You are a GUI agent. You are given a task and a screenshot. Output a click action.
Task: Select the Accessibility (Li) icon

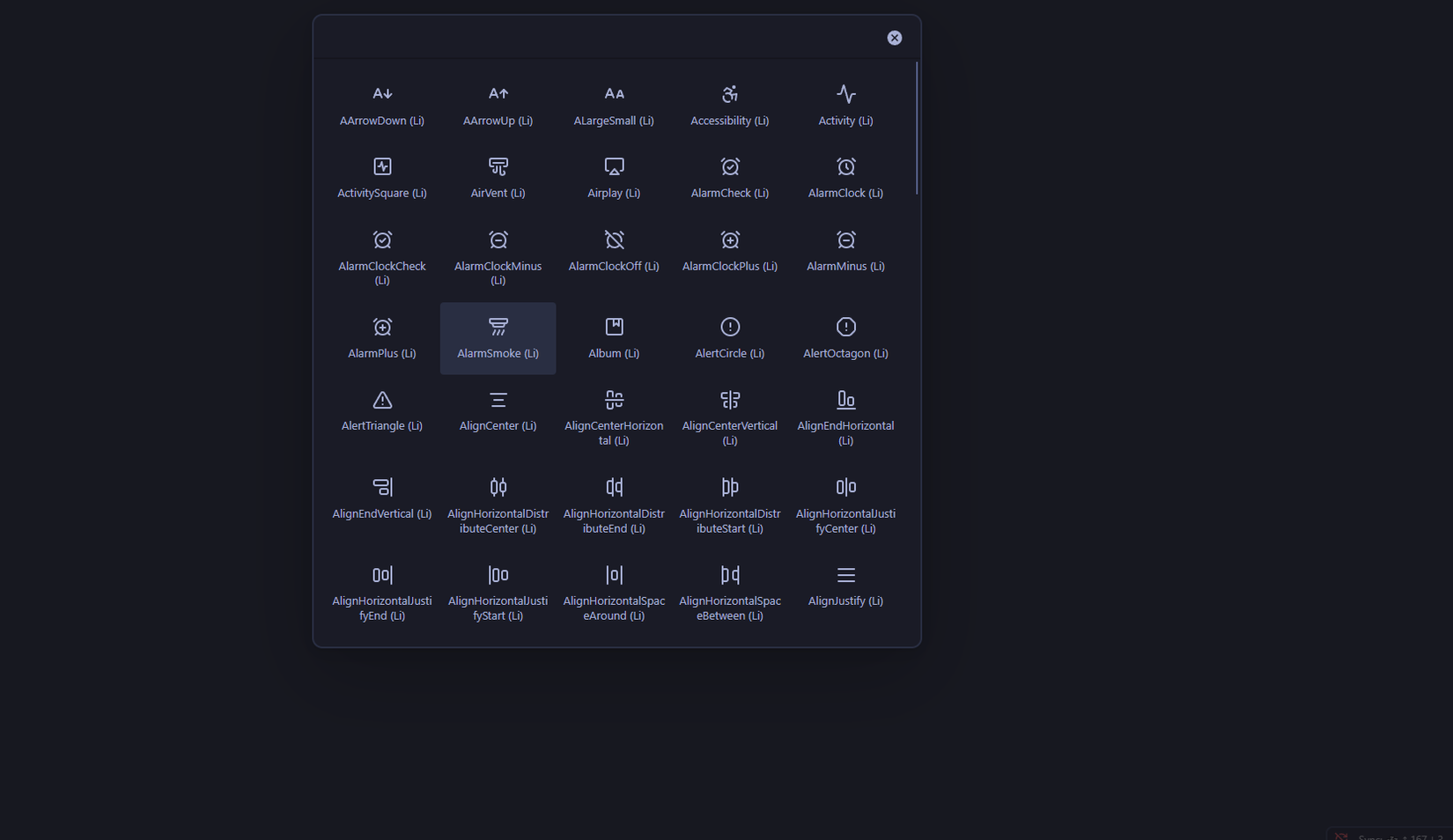tap(730, 94)
